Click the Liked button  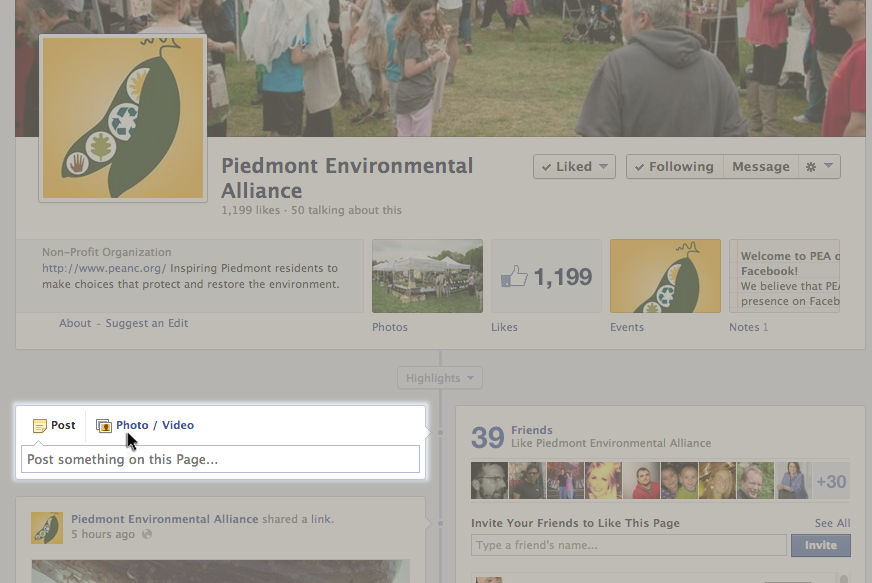pyautogui.click(x=574, y=166)
